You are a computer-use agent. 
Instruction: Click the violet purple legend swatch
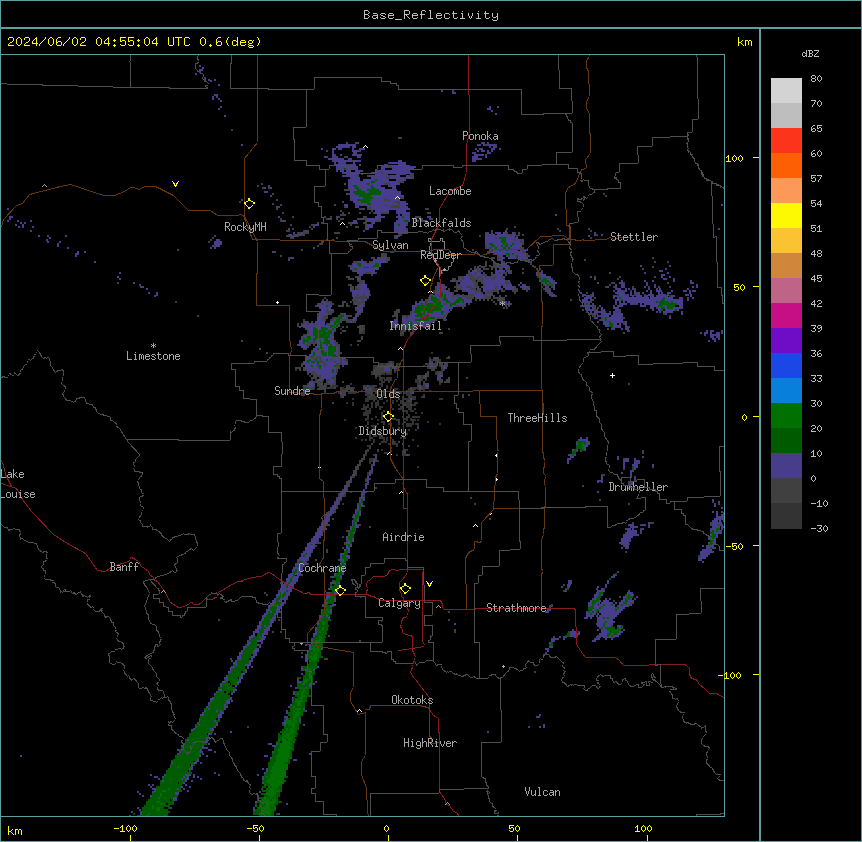786,341
